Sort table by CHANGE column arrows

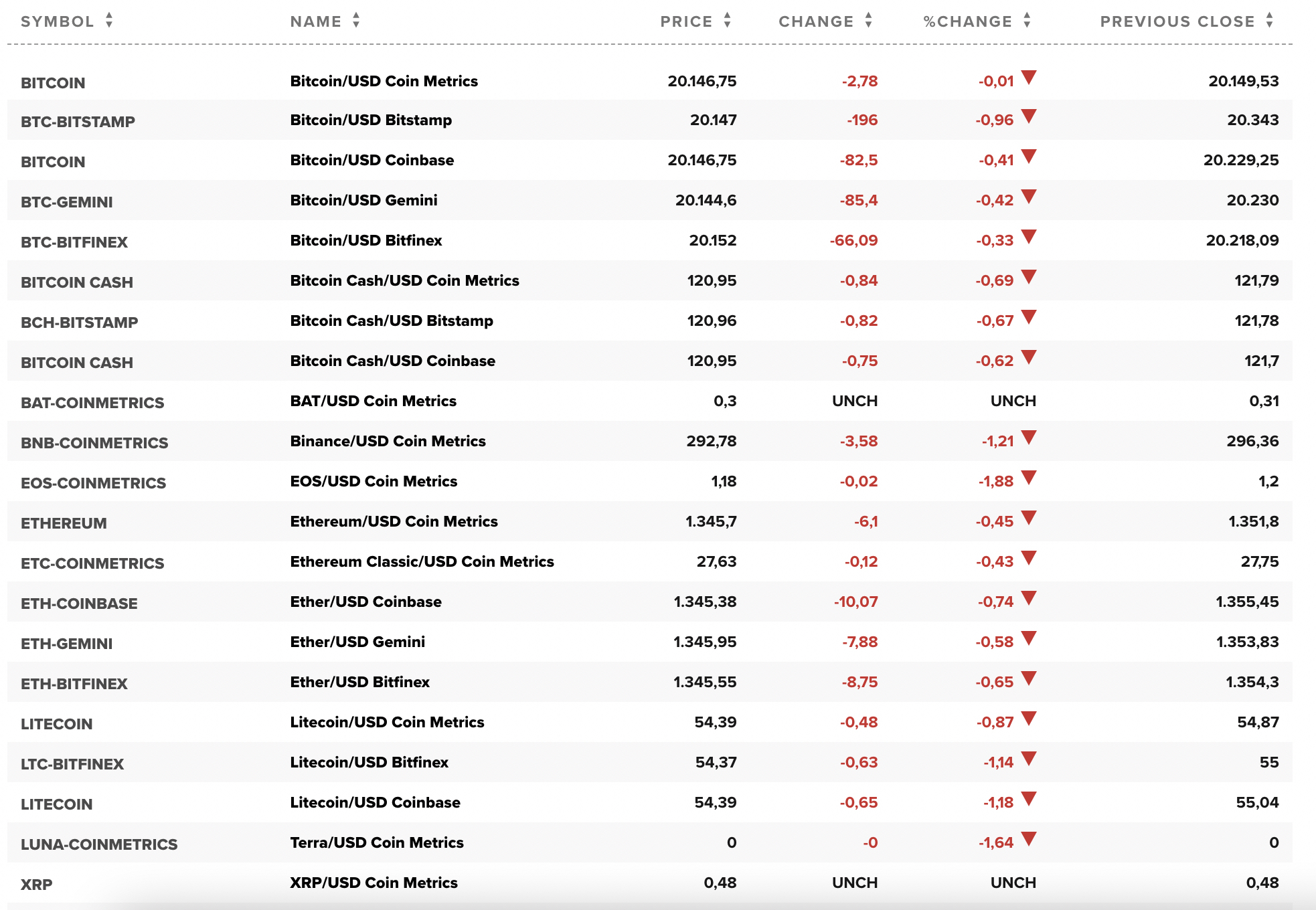point(868,21)
